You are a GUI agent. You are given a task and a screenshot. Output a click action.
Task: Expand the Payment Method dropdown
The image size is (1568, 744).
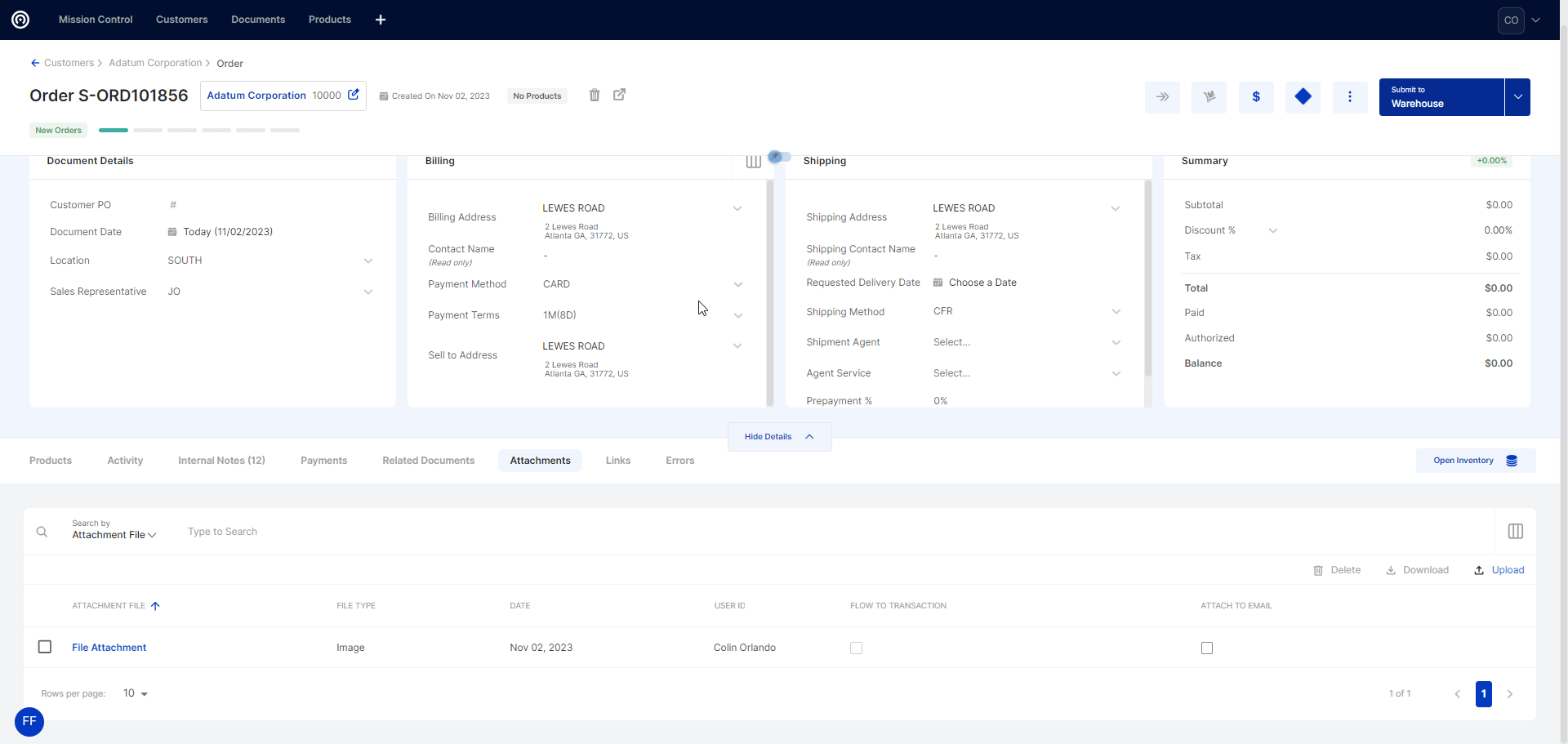point(737,284)
